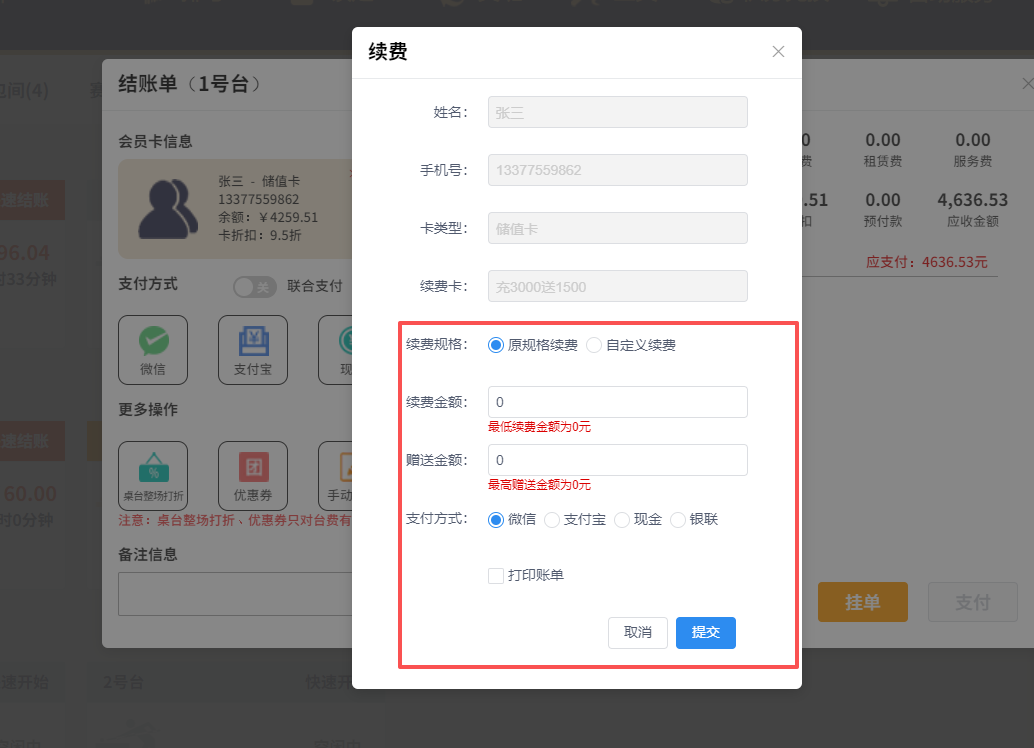Viewport: 1034px width, 748px height.
Task: Choose 现金 as renewal payment method
Action: 622,519
